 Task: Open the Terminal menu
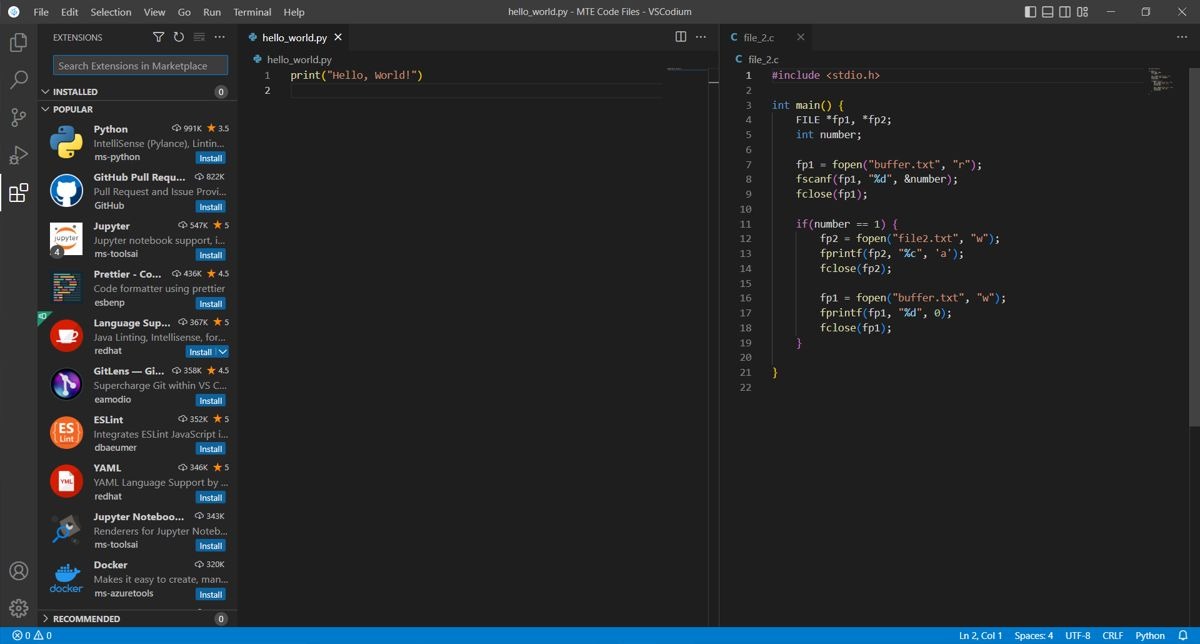point(251,12)
